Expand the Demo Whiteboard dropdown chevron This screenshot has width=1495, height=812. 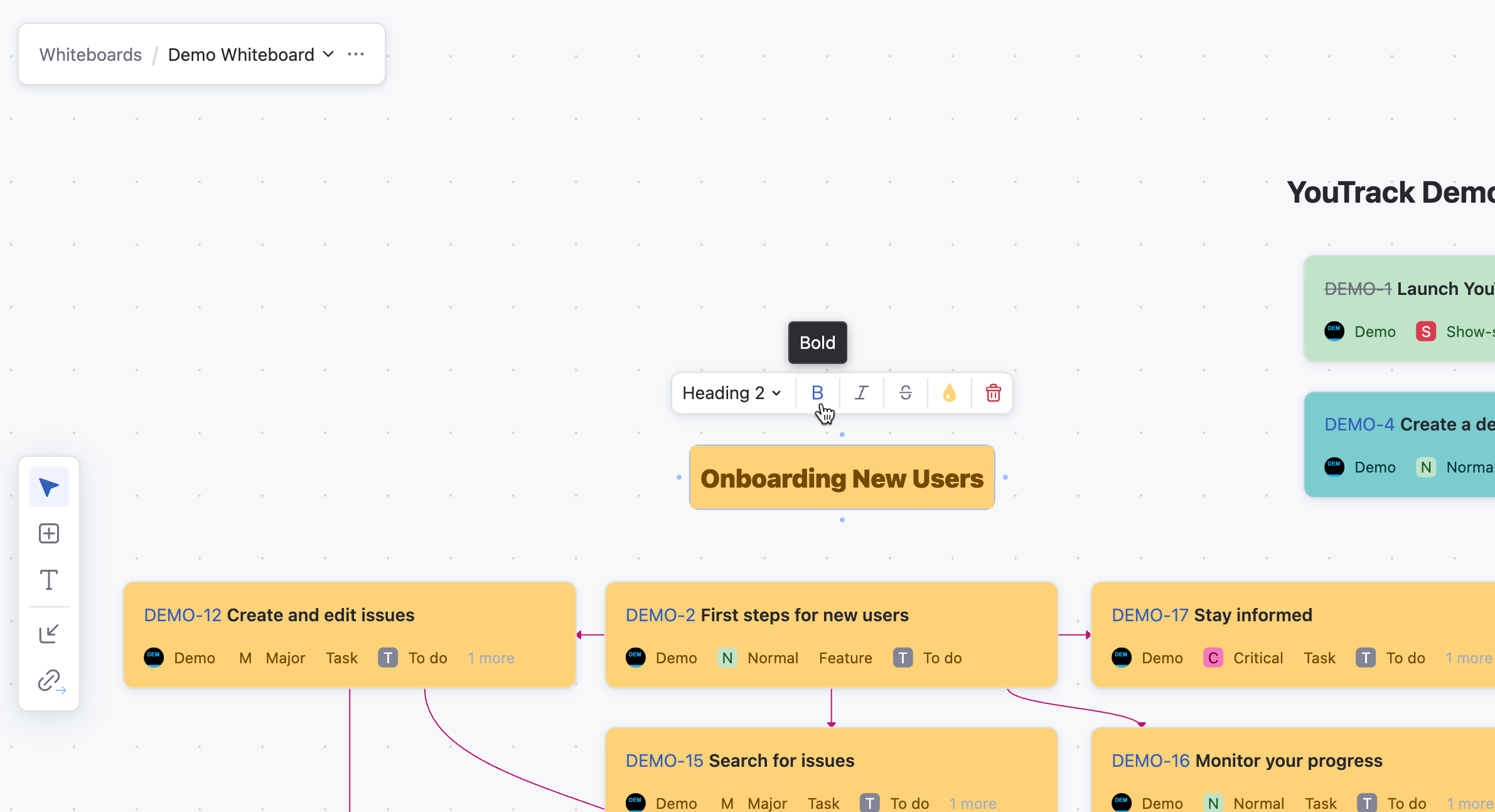tap(328, 55)
